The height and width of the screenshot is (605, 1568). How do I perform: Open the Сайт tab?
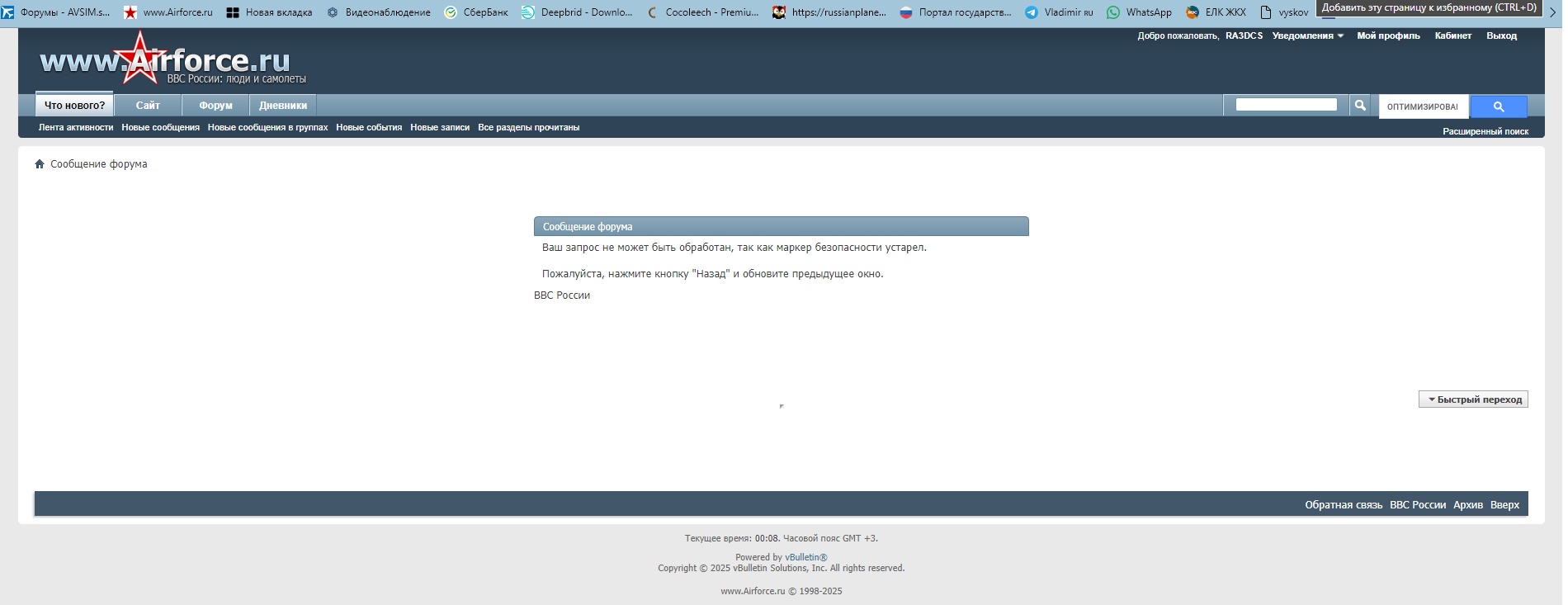click(x=148, y=106)
